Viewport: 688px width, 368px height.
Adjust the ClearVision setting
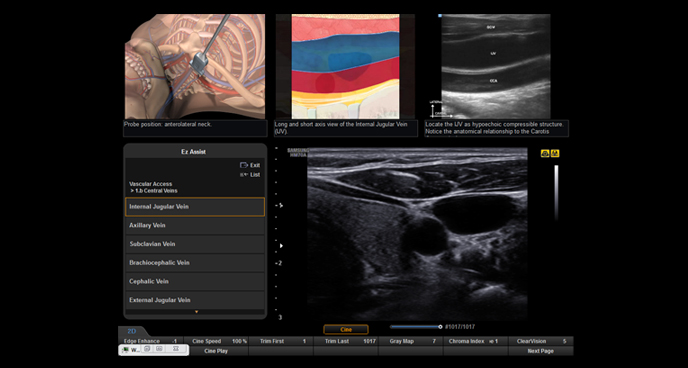(x=541, y=341)
